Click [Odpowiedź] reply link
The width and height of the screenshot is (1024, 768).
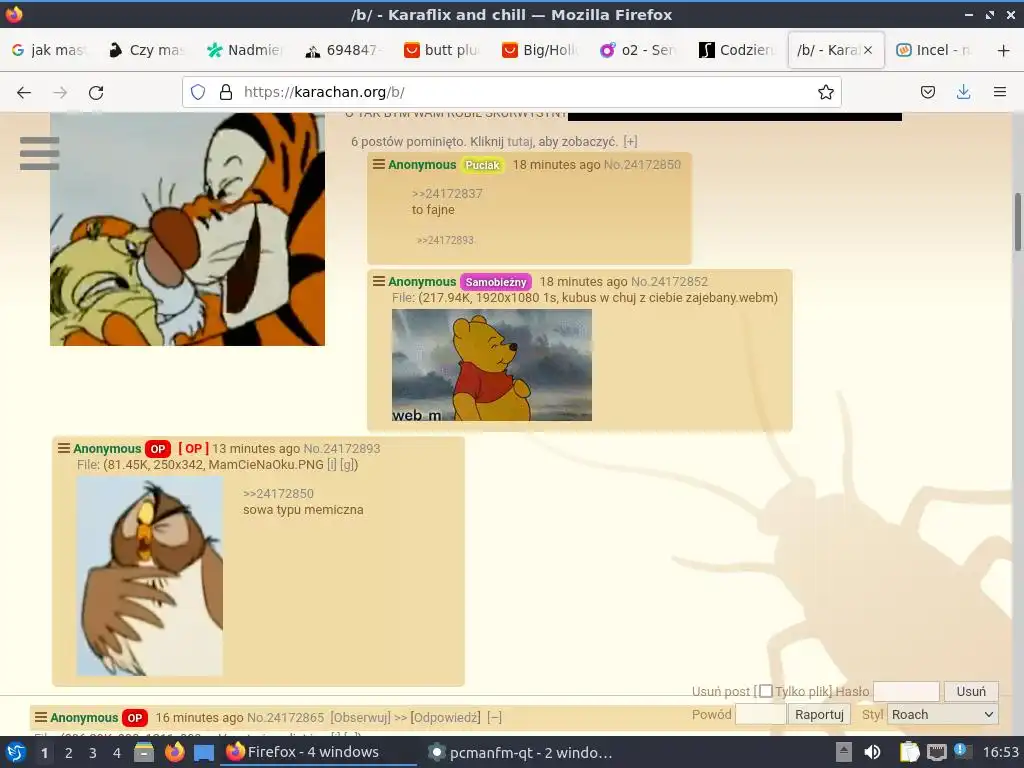pos(445,717)
